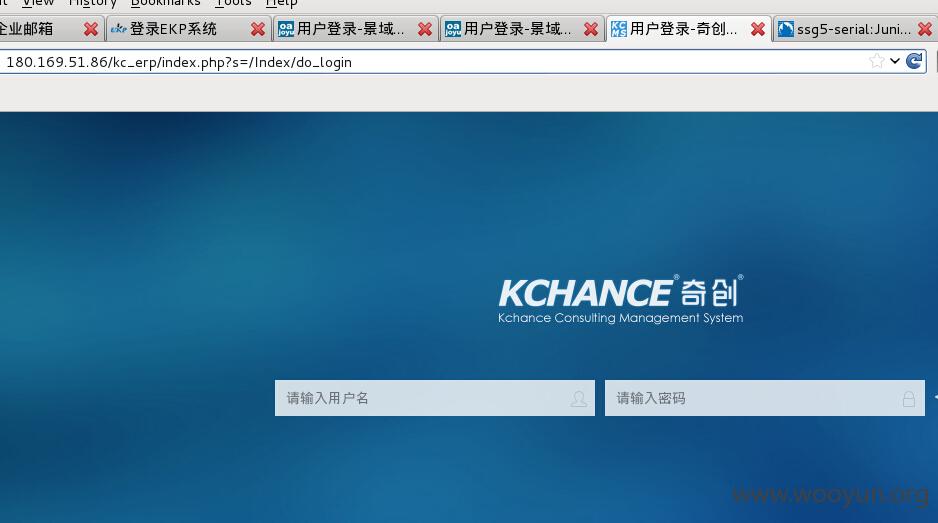The image size is (938, 523).
Task: Open the History menu
Action: pos(92,3)
